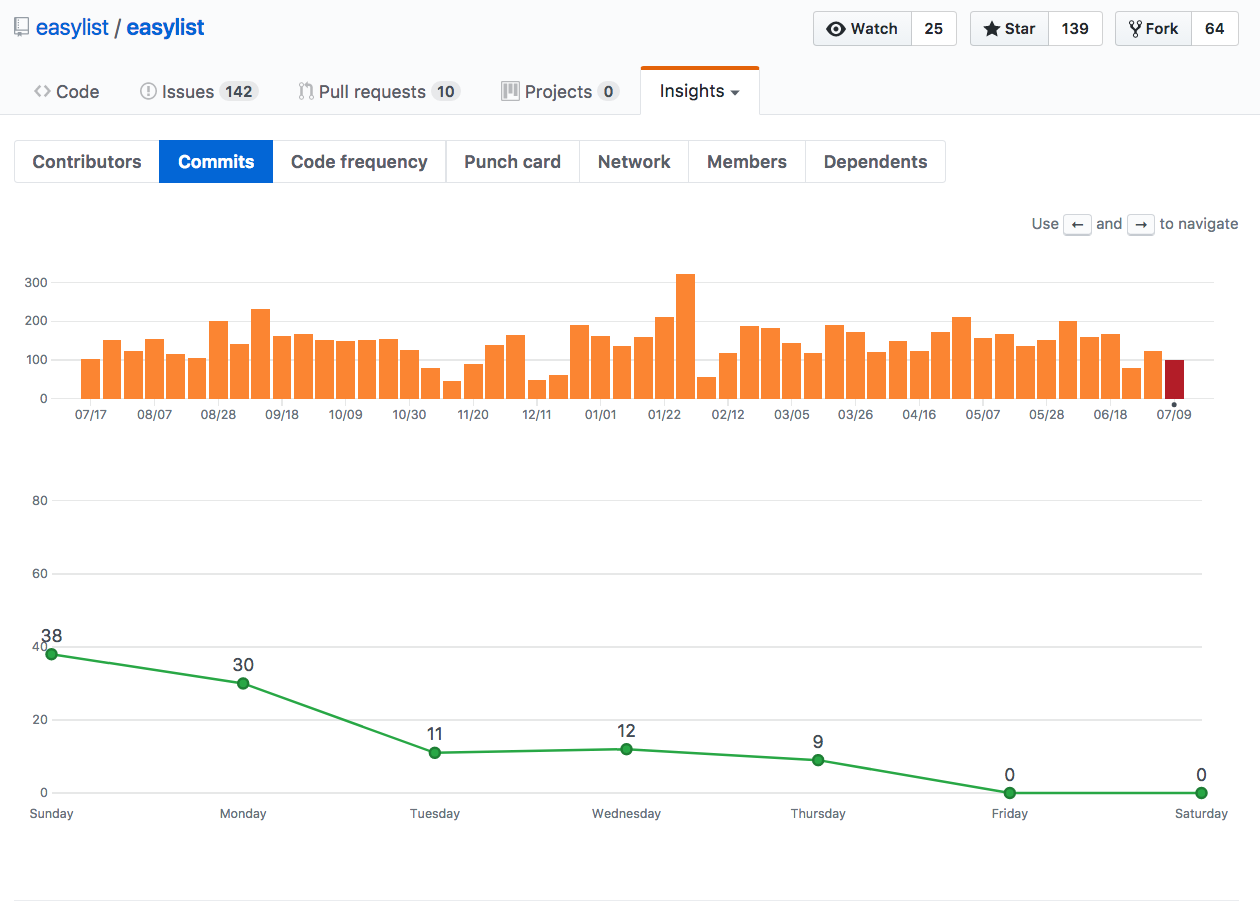Click the 12/11 date label on the bar chart
This screenshot has height=922, width=1260.
(537, 415)
